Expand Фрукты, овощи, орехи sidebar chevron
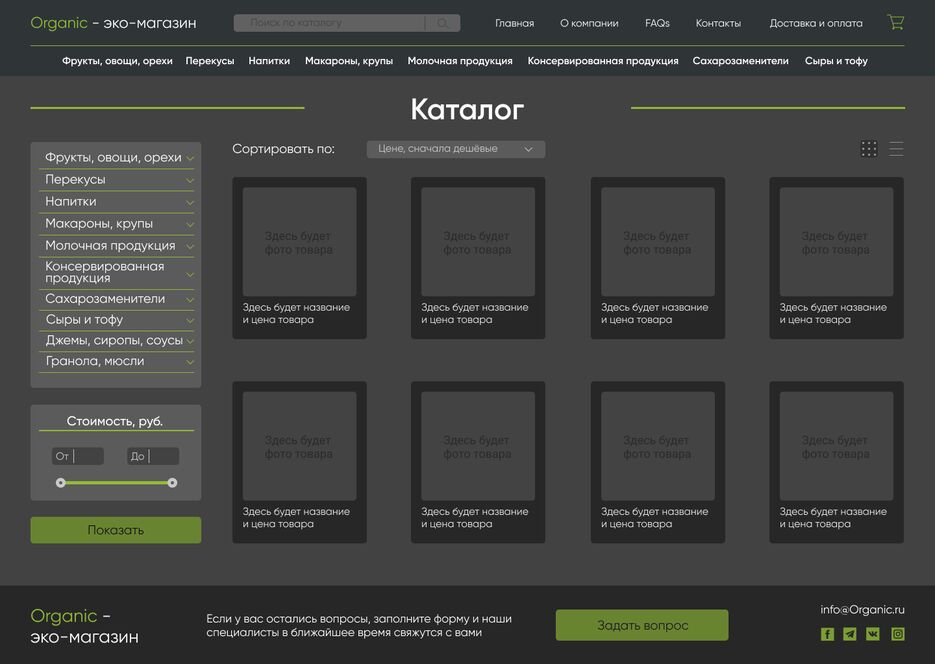The image size is (935, 664). 190,159
